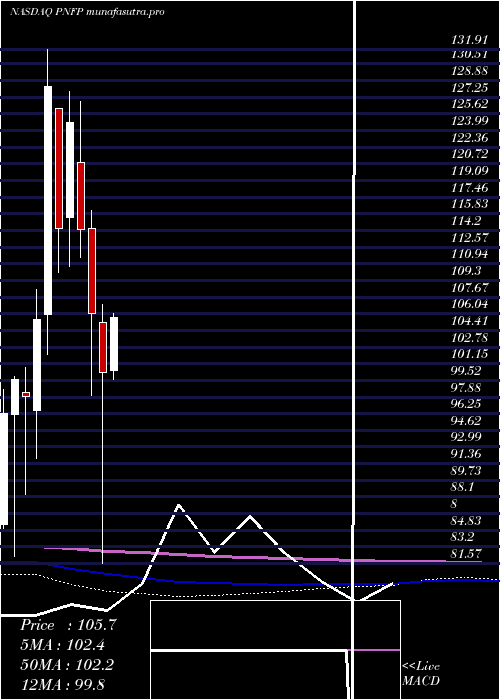This screenshot has height=700, width=500.
Task: Click the Price : 105.7 readout
Action: pyautogui.click(x=68, y=625)
